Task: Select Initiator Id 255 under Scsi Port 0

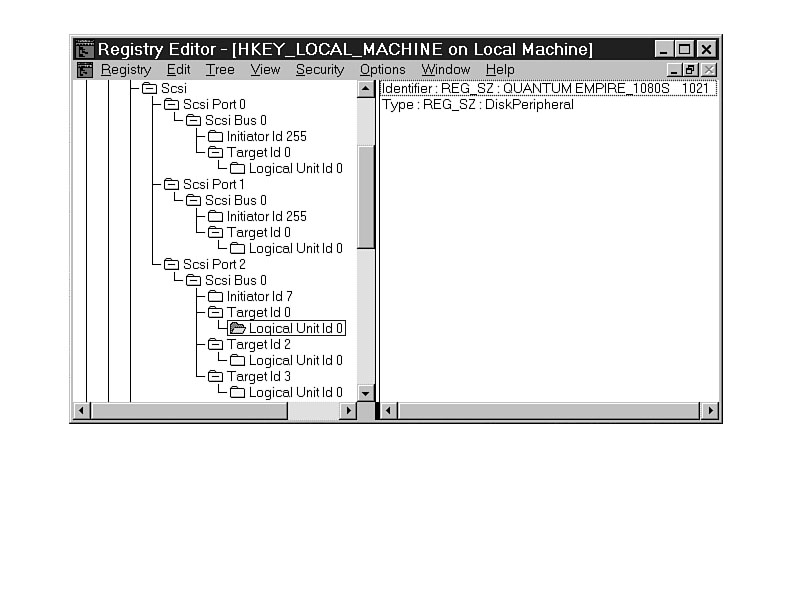Action: (x=266, y=136)
